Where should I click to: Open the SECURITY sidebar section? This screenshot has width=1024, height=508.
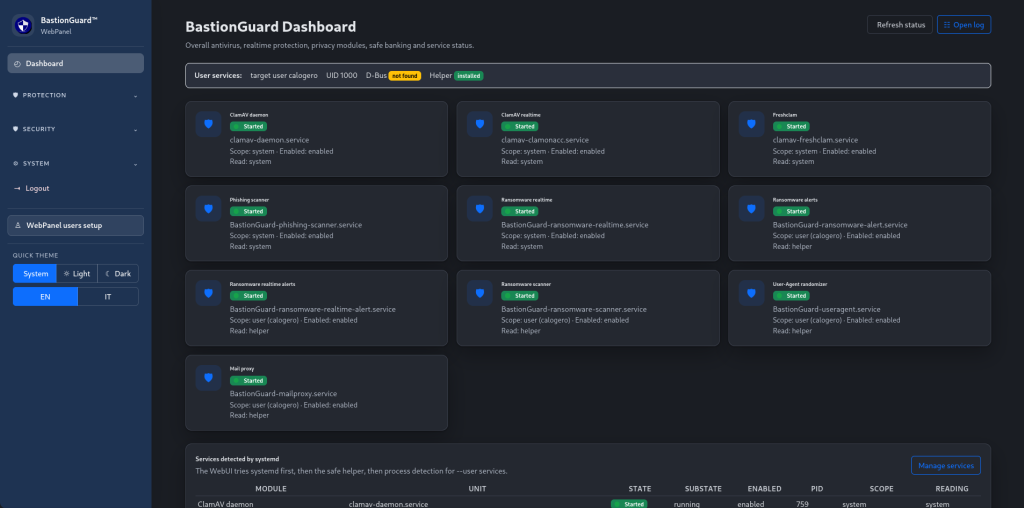click(76, 129)
